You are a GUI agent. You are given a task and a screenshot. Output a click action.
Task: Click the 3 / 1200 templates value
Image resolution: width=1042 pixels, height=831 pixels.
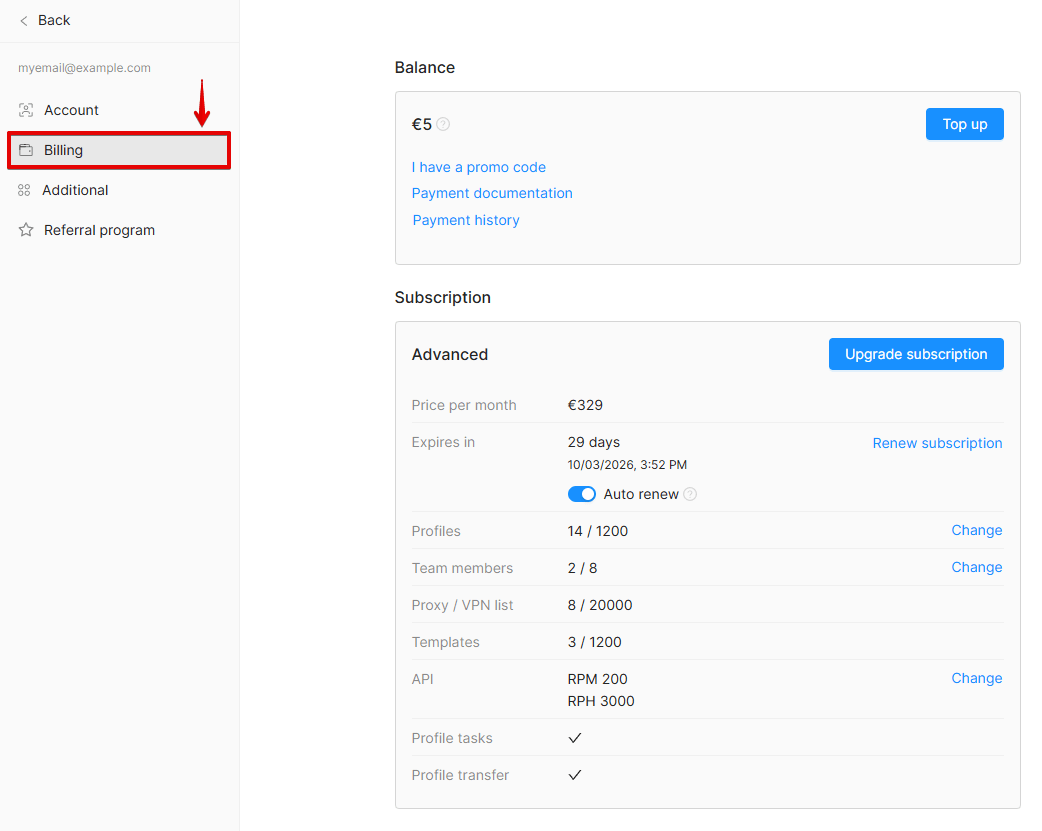[595, 642]
